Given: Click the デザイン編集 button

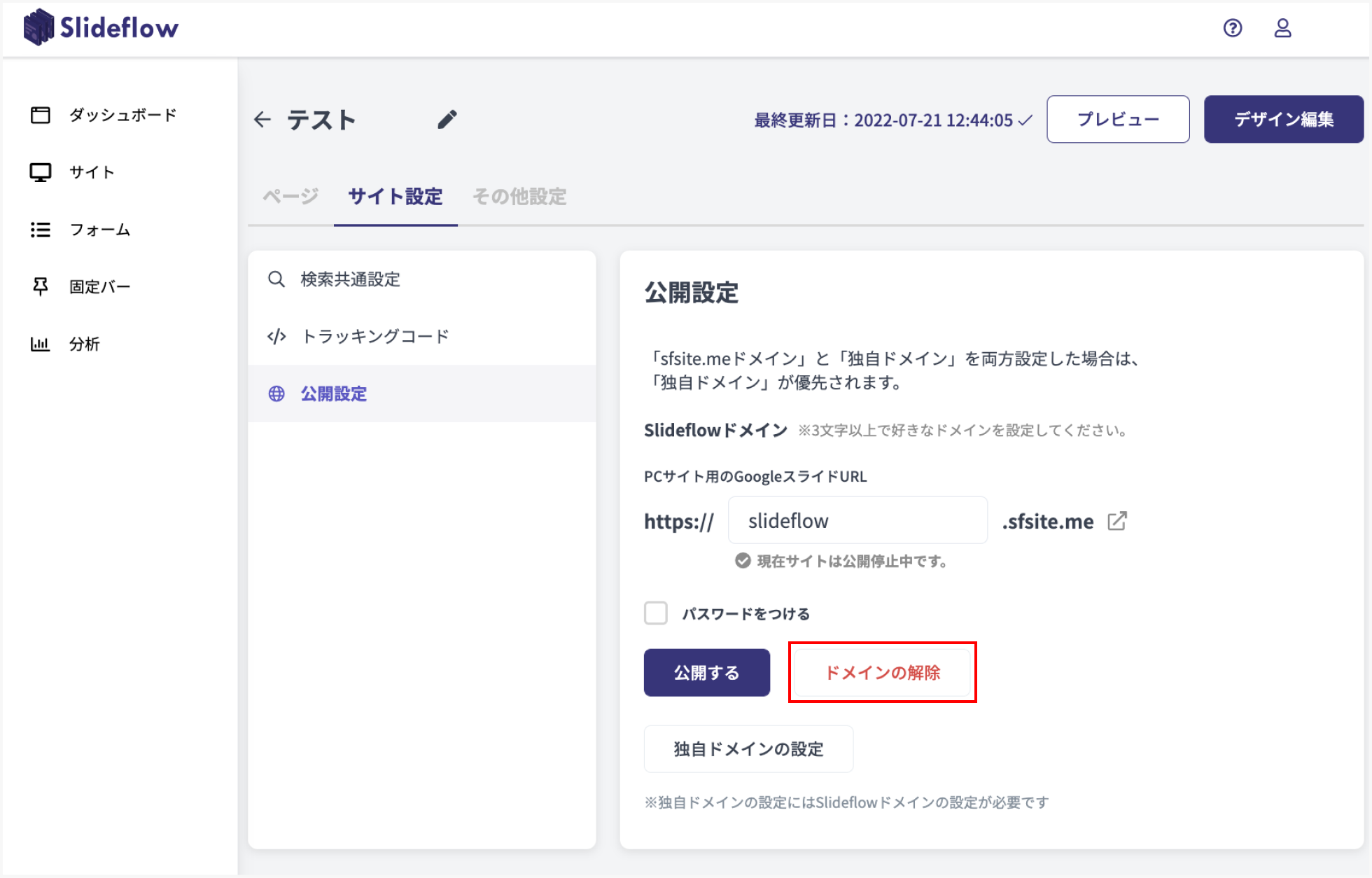Looking at the screenshot, I should (x=1284, y=119).
